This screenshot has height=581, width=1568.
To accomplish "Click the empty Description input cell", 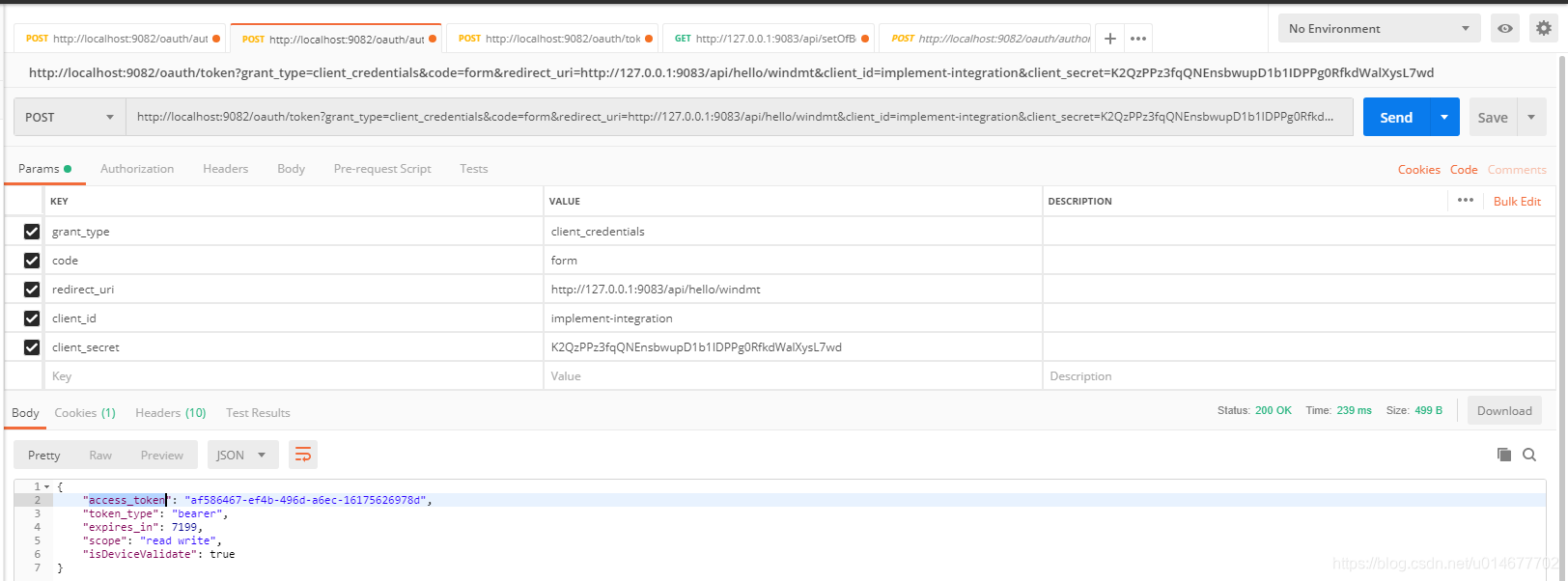I will tap(1299, 376).
